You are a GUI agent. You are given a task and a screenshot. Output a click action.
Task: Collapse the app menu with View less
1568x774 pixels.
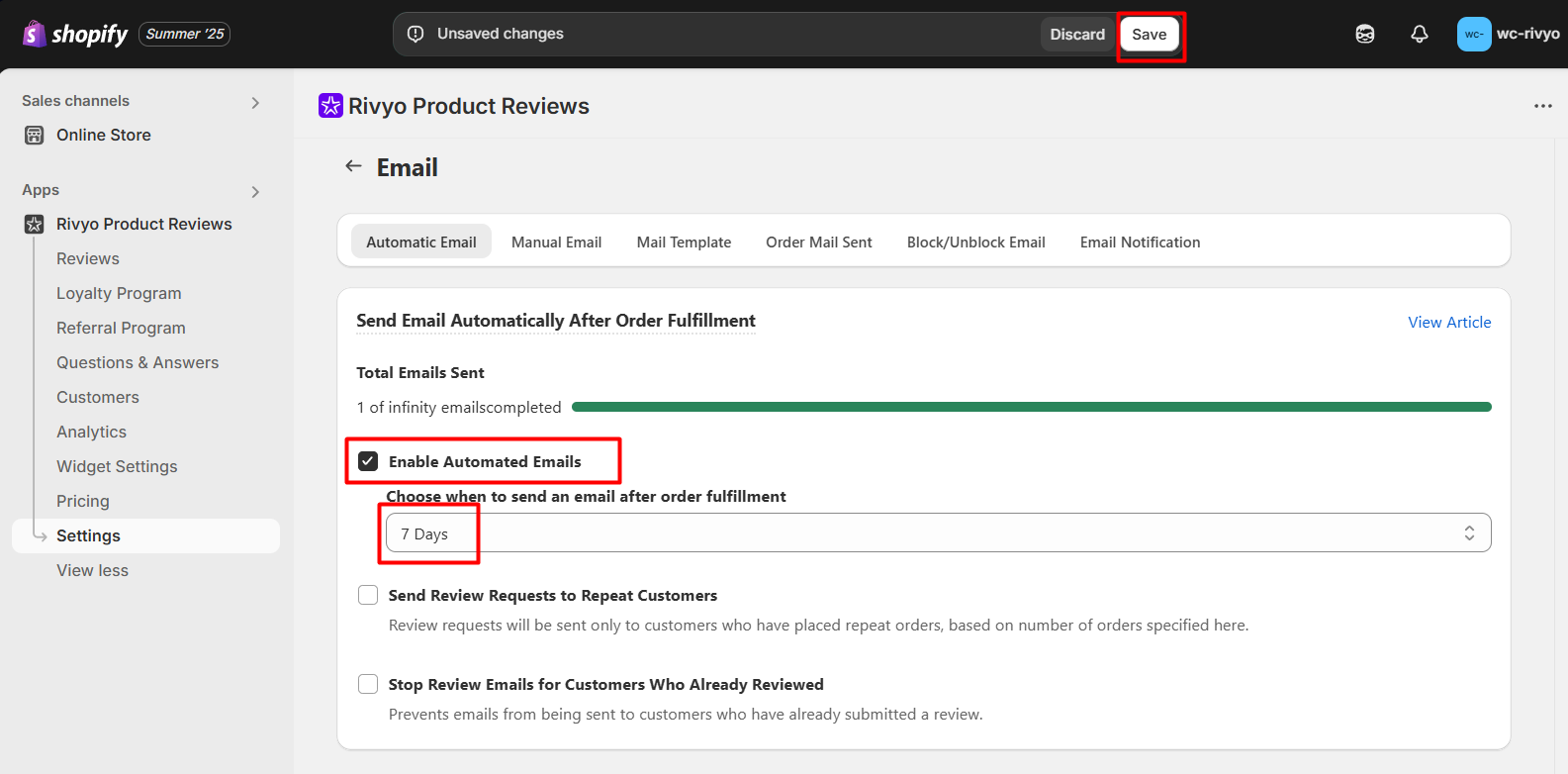92,571
